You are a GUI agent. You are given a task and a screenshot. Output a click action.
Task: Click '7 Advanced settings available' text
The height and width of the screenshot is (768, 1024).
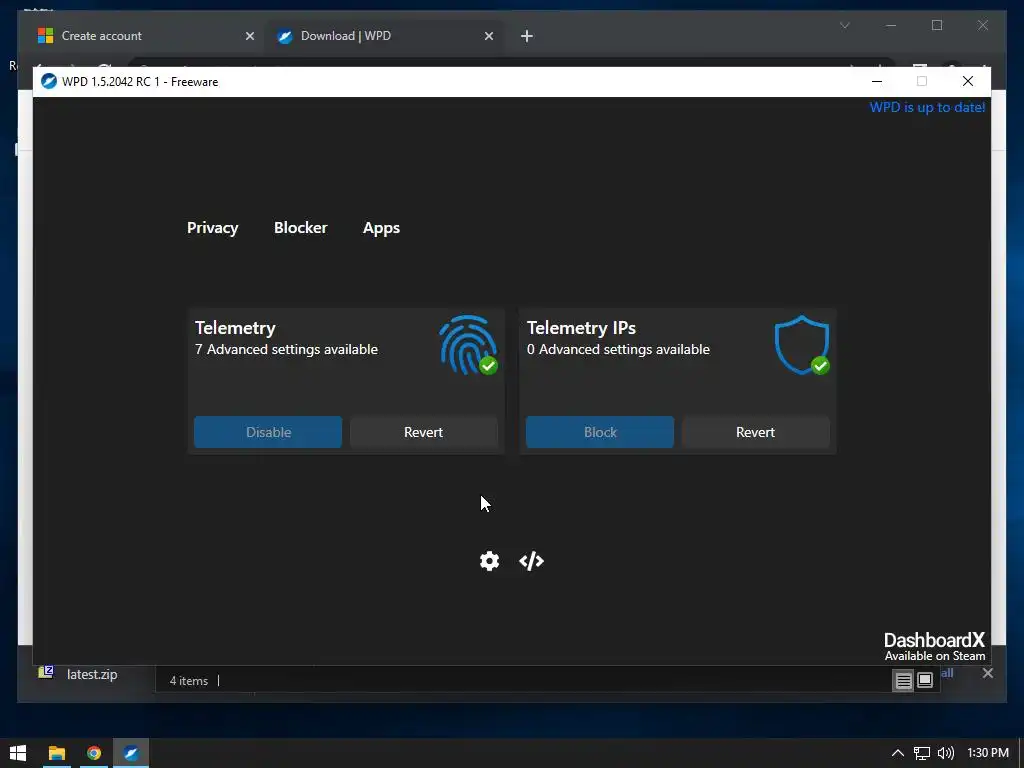coord(286,349)
